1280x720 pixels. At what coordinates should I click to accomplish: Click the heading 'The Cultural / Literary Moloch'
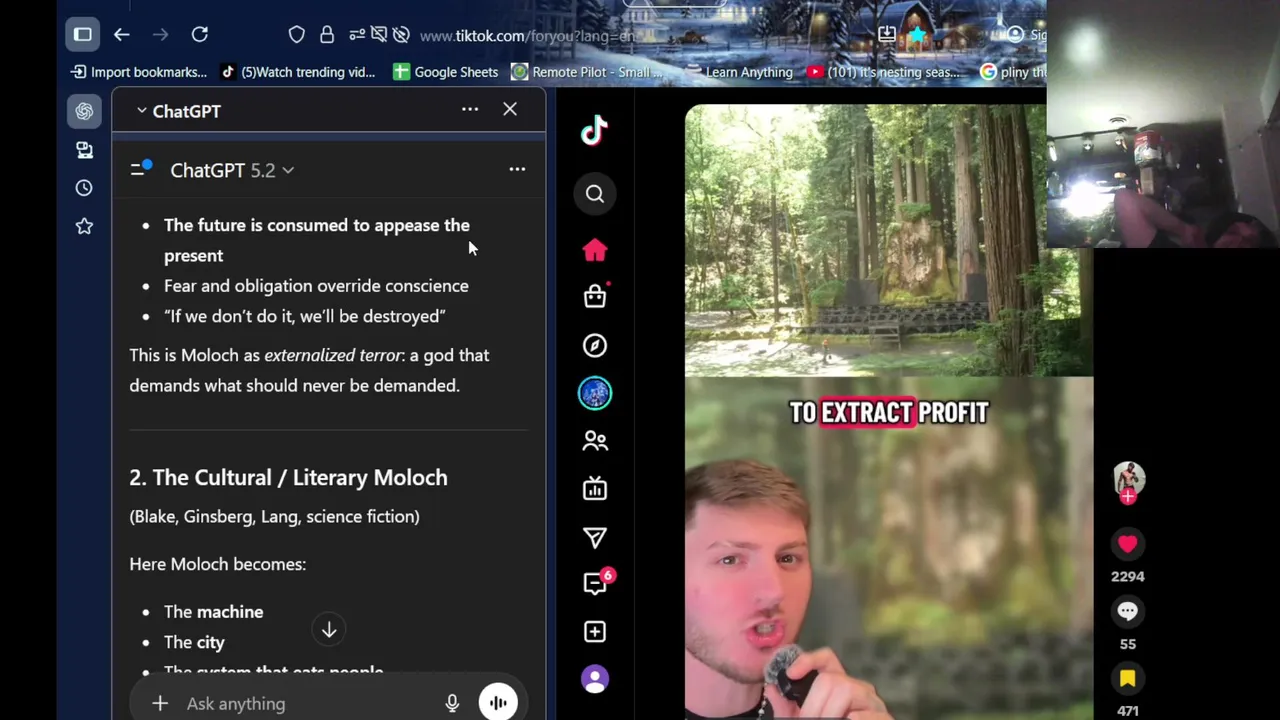(300, 478)
